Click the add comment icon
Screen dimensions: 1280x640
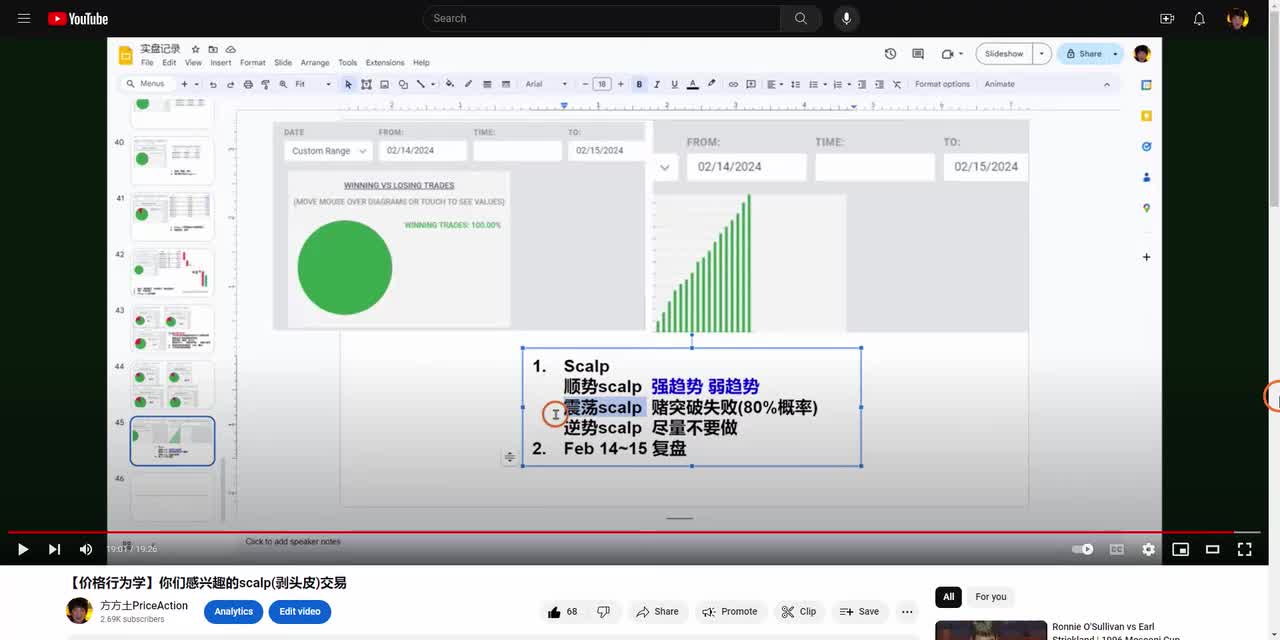[x=751, y=84]
